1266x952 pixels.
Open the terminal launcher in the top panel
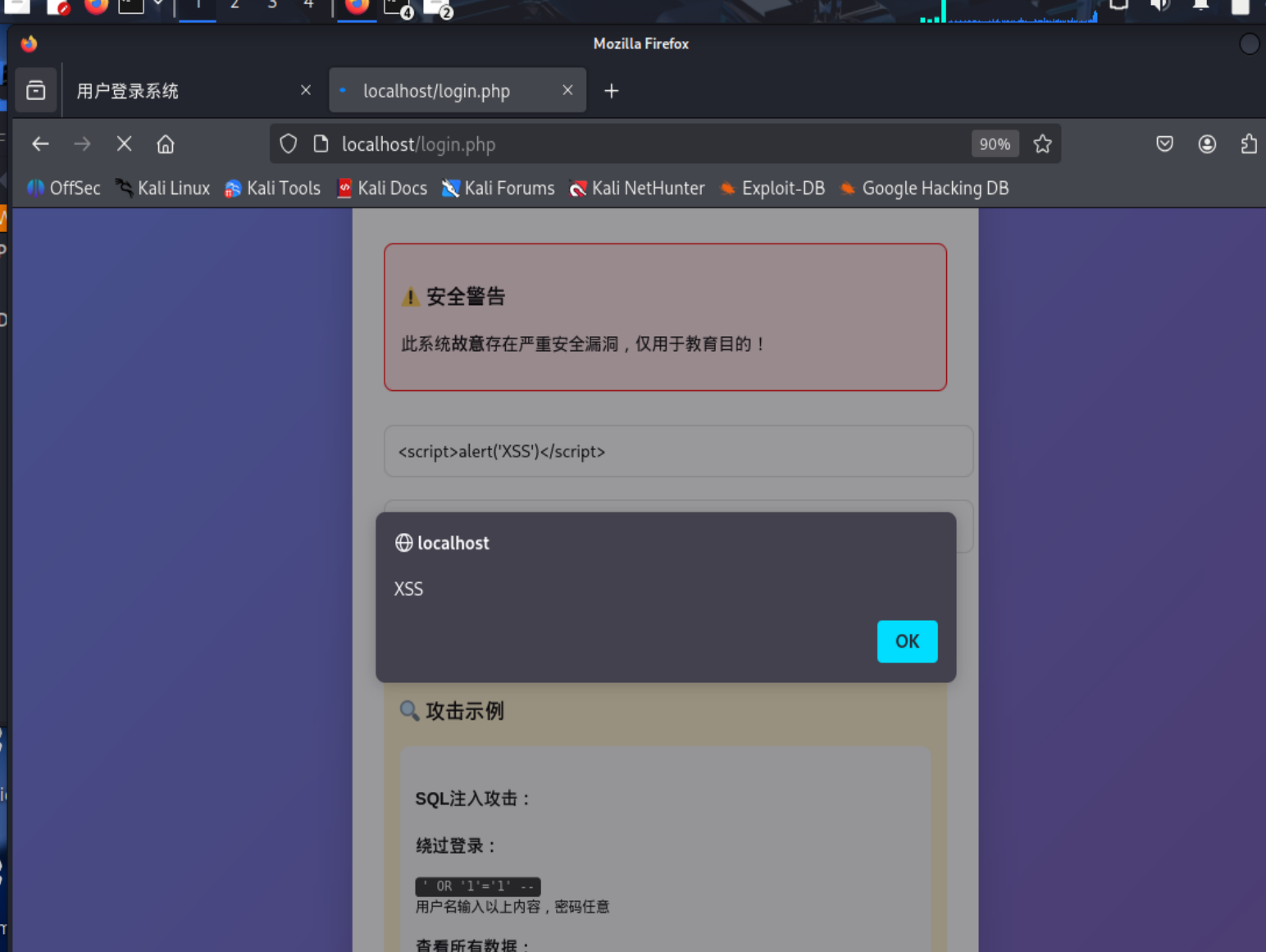[130, 7]
